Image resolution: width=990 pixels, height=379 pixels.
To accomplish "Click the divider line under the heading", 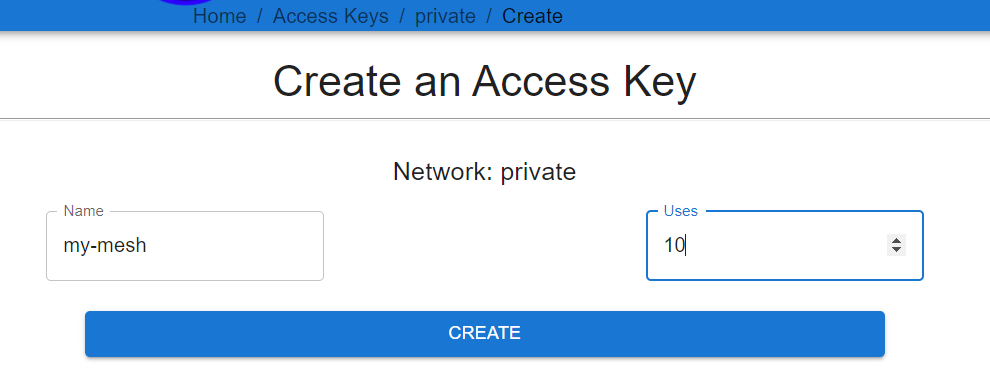I will point(495,118).
